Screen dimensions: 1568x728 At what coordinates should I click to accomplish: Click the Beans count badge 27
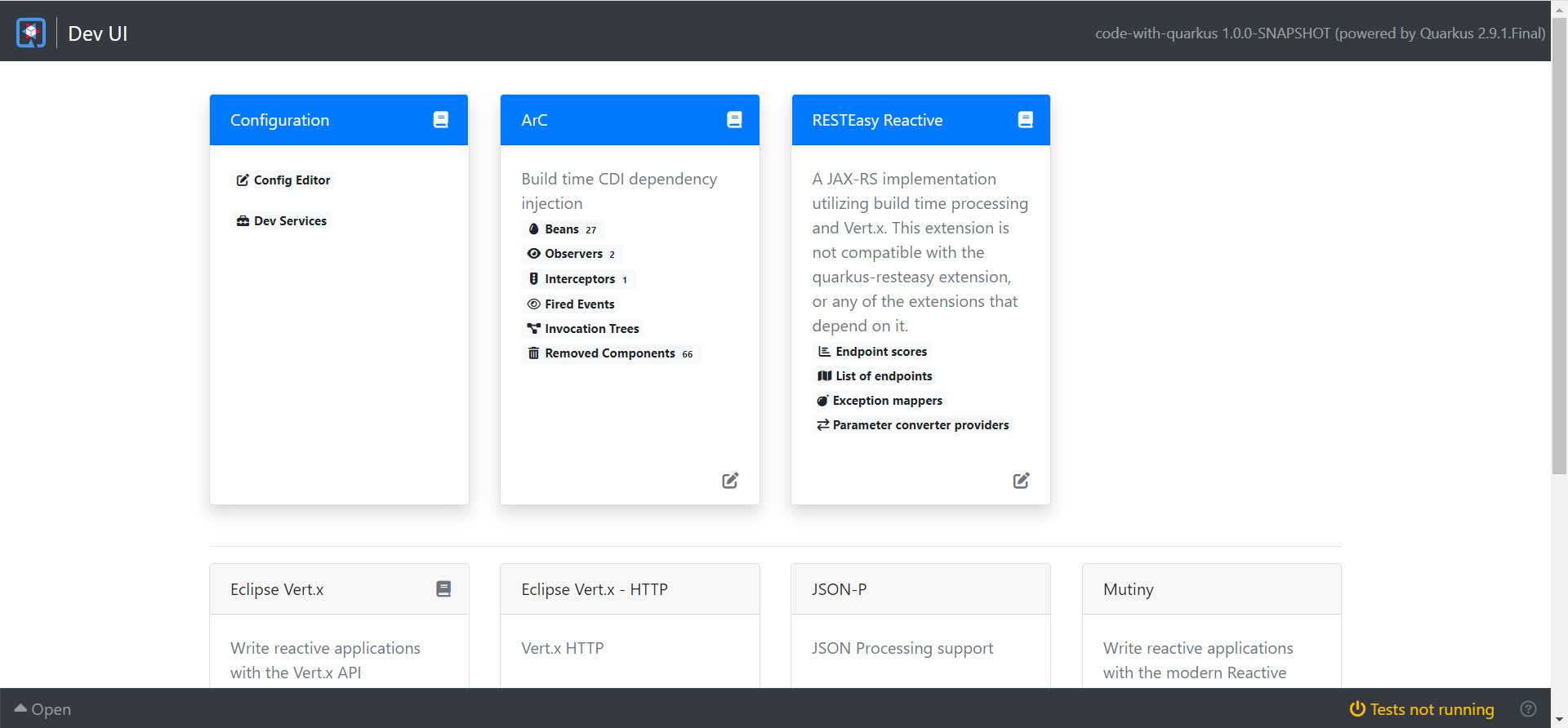(x=591, y=230)
